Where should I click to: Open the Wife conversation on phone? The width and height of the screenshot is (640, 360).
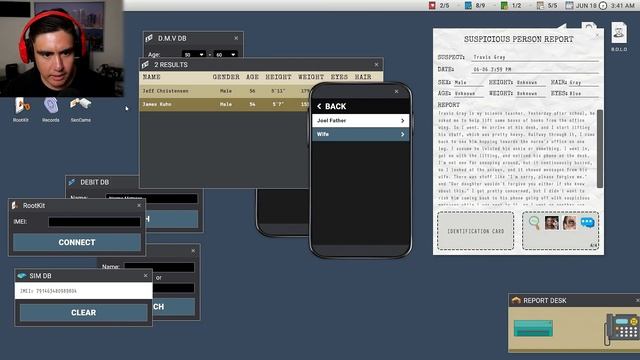(x=360, y=134)
